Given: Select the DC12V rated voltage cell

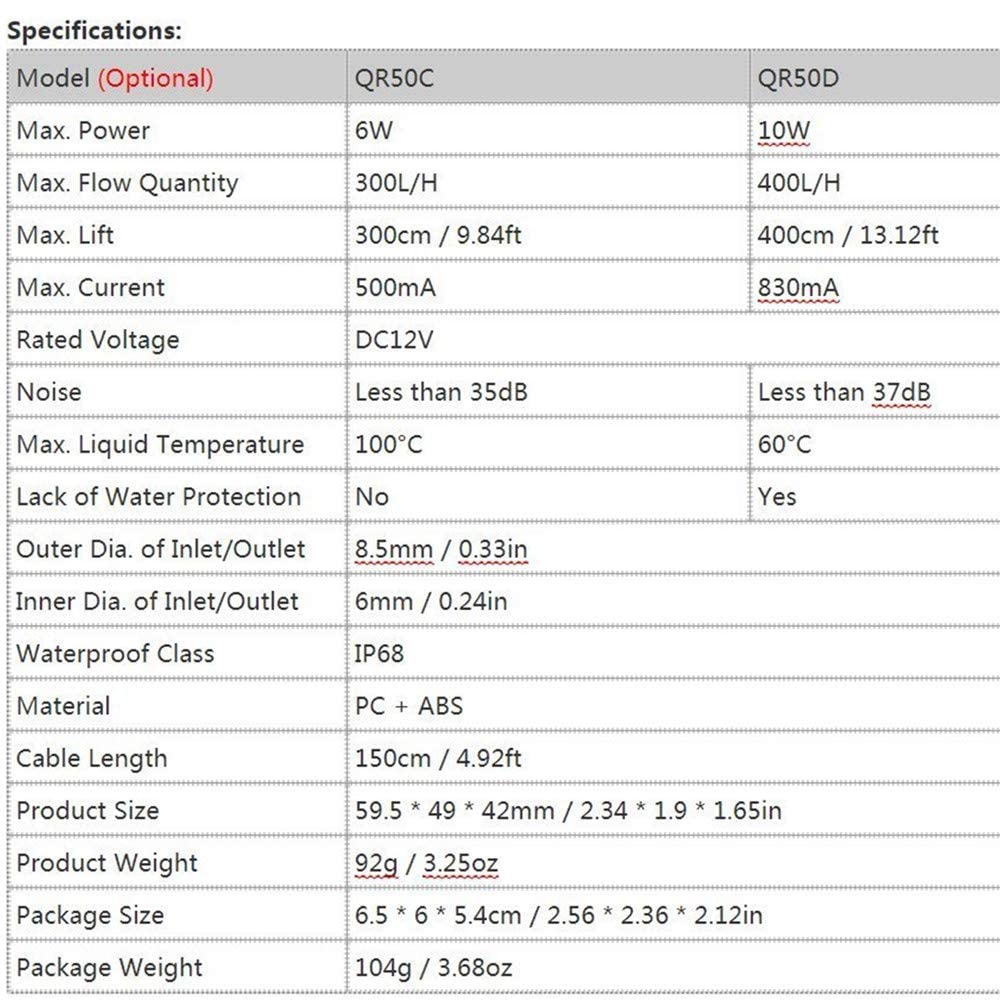Looking at the screenshot, I should pos(394,340).
